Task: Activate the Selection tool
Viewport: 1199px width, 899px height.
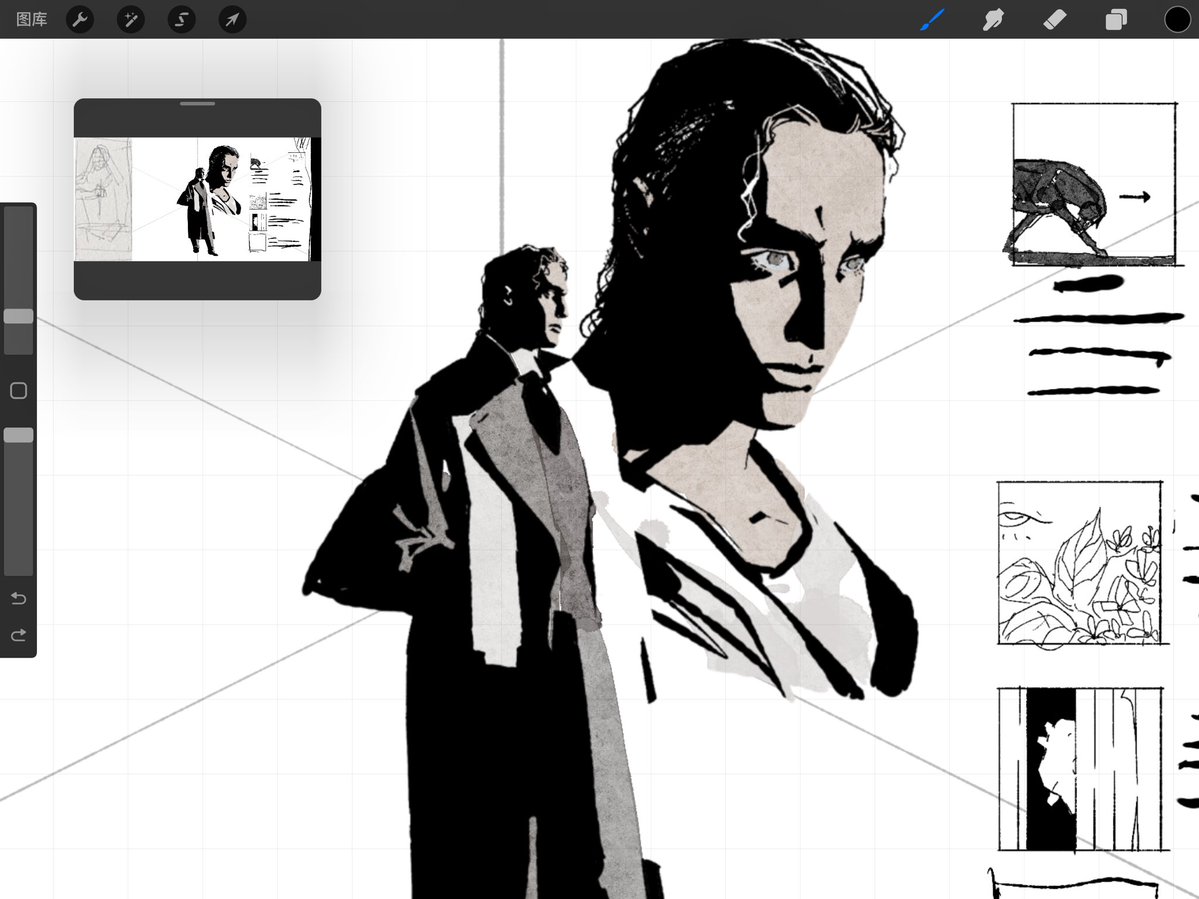Action: pyautogui.click(x=181, y=19)
